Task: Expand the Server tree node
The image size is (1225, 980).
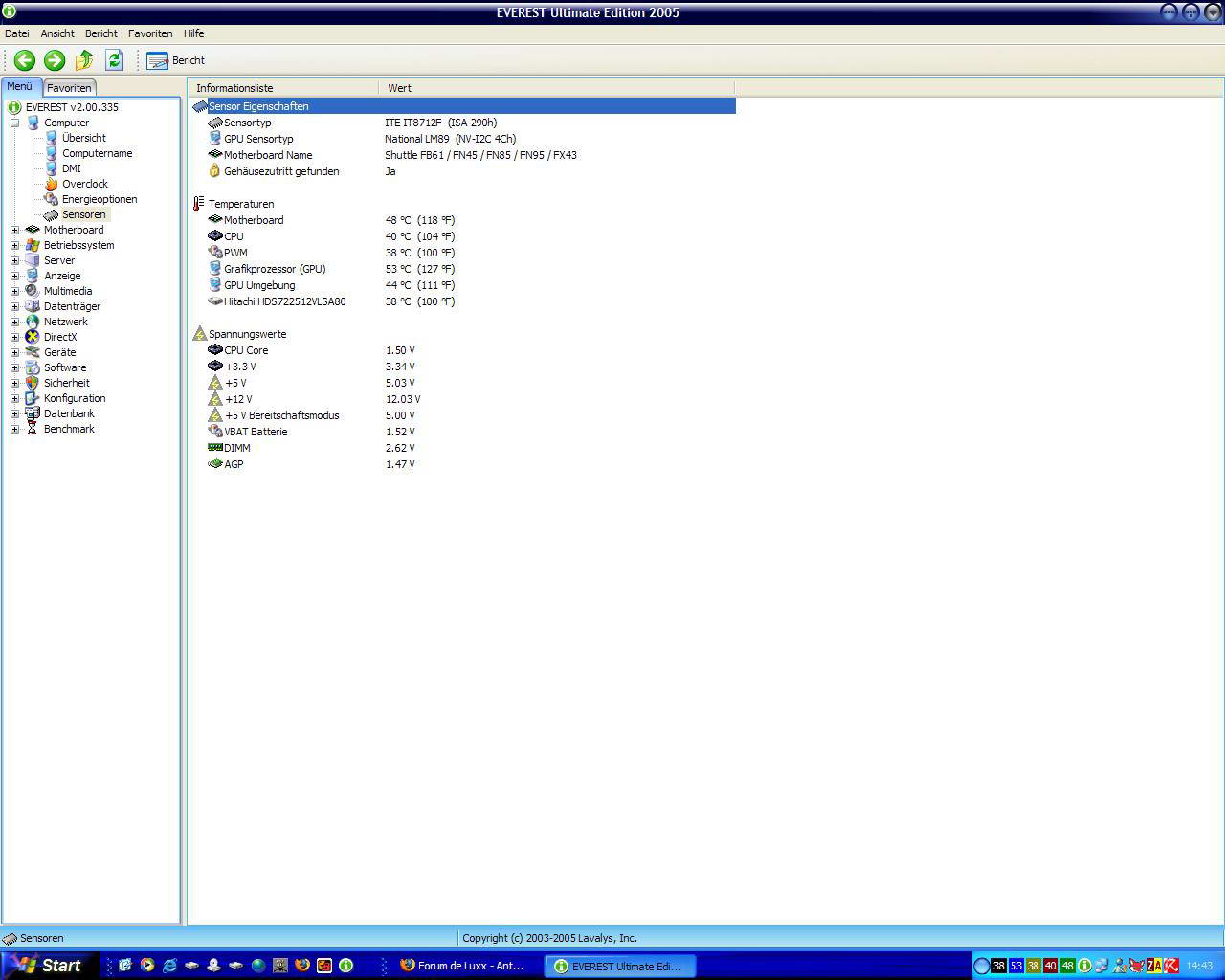Action: 15,260
